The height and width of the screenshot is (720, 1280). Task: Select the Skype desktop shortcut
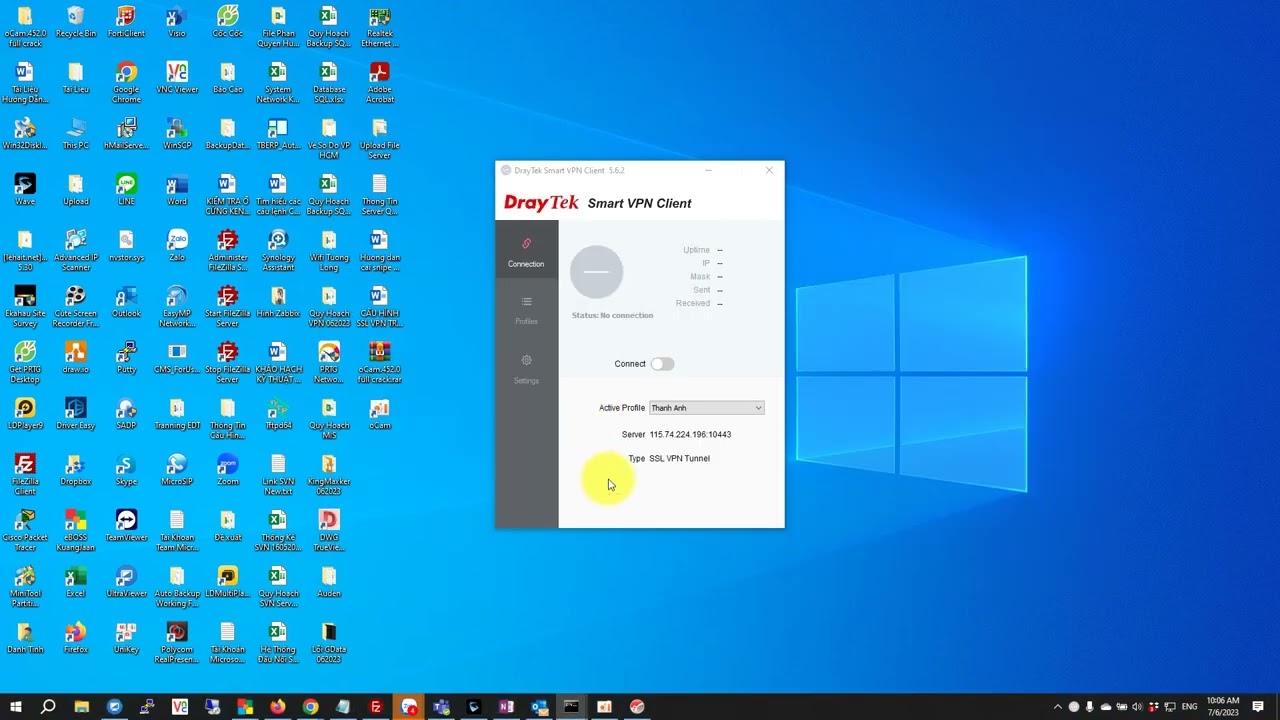tap(126, 470)
